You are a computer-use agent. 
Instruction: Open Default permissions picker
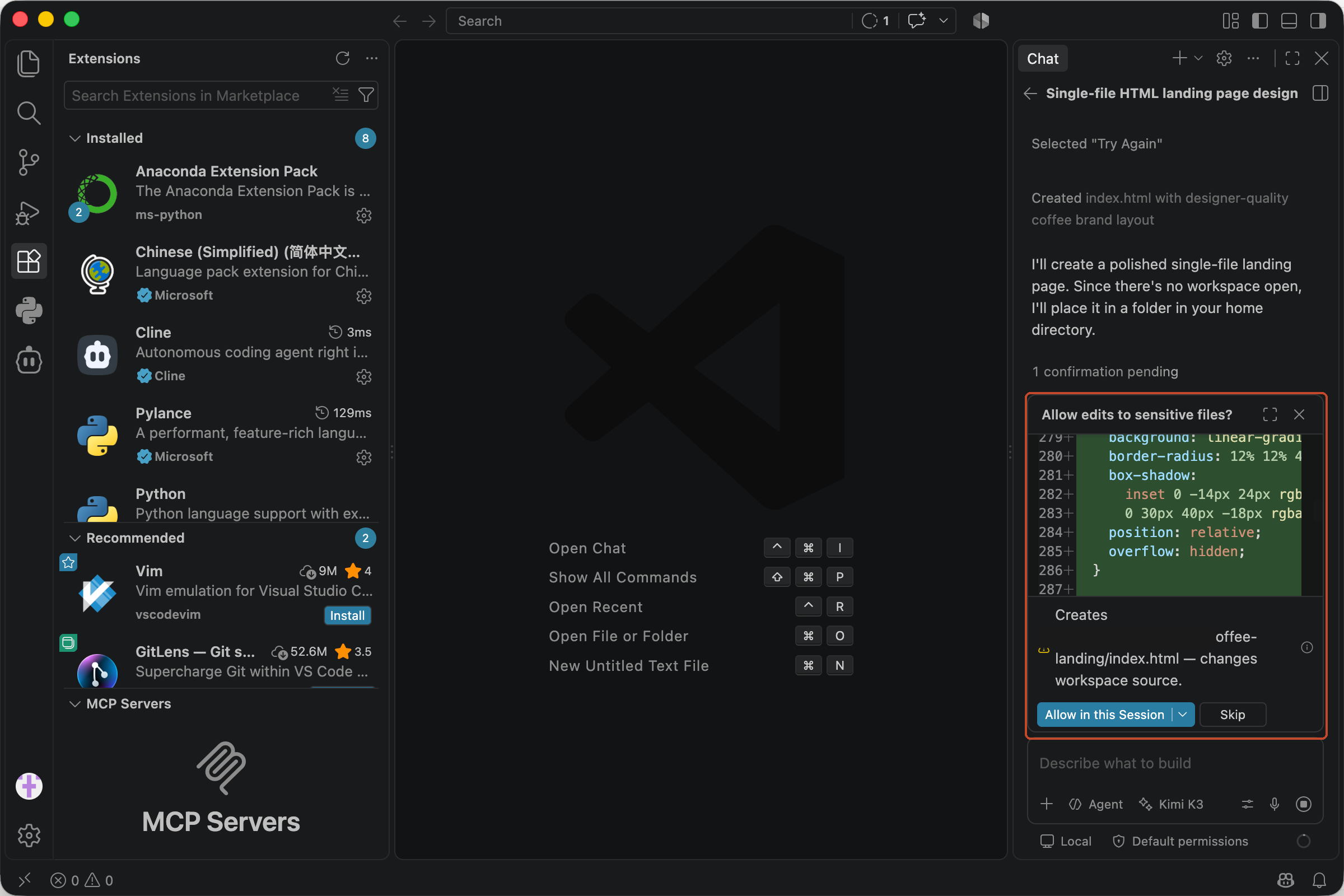tap(1180, 841)
